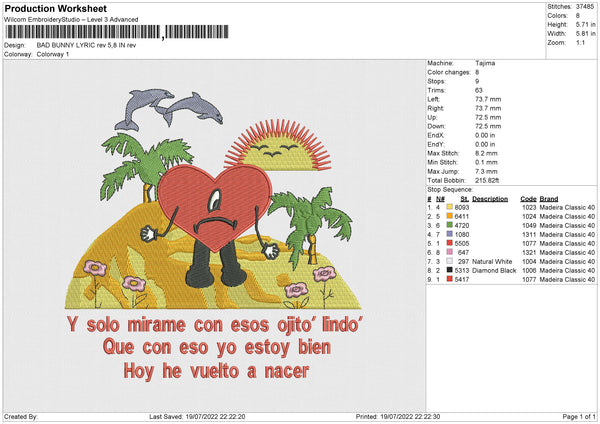This screenshot has height=424, width=600.
Task: Click the yellow swatch for stop 1 (8093)
Action: pos(450,207)
